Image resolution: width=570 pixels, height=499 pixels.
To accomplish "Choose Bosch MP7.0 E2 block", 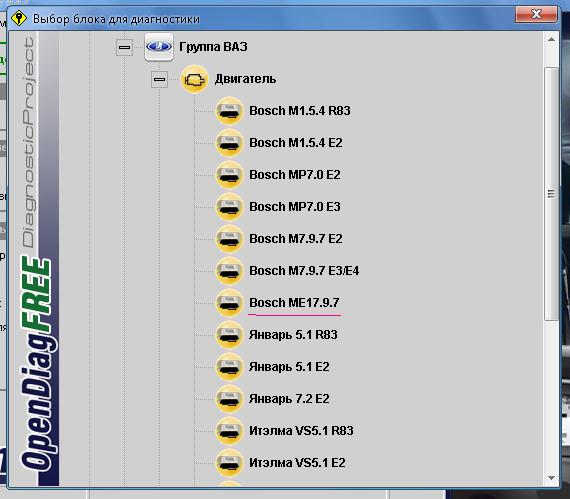I will 295,174.
